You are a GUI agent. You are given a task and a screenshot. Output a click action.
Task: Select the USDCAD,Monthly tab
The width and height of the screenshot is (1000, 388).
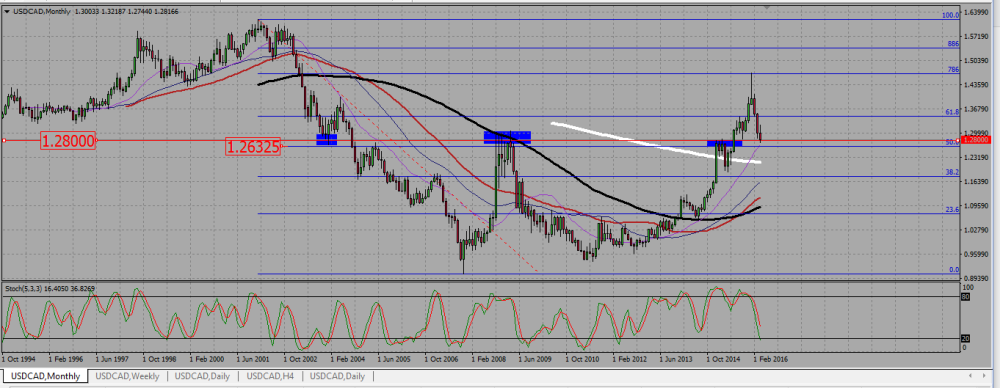(x=46, y=377)
